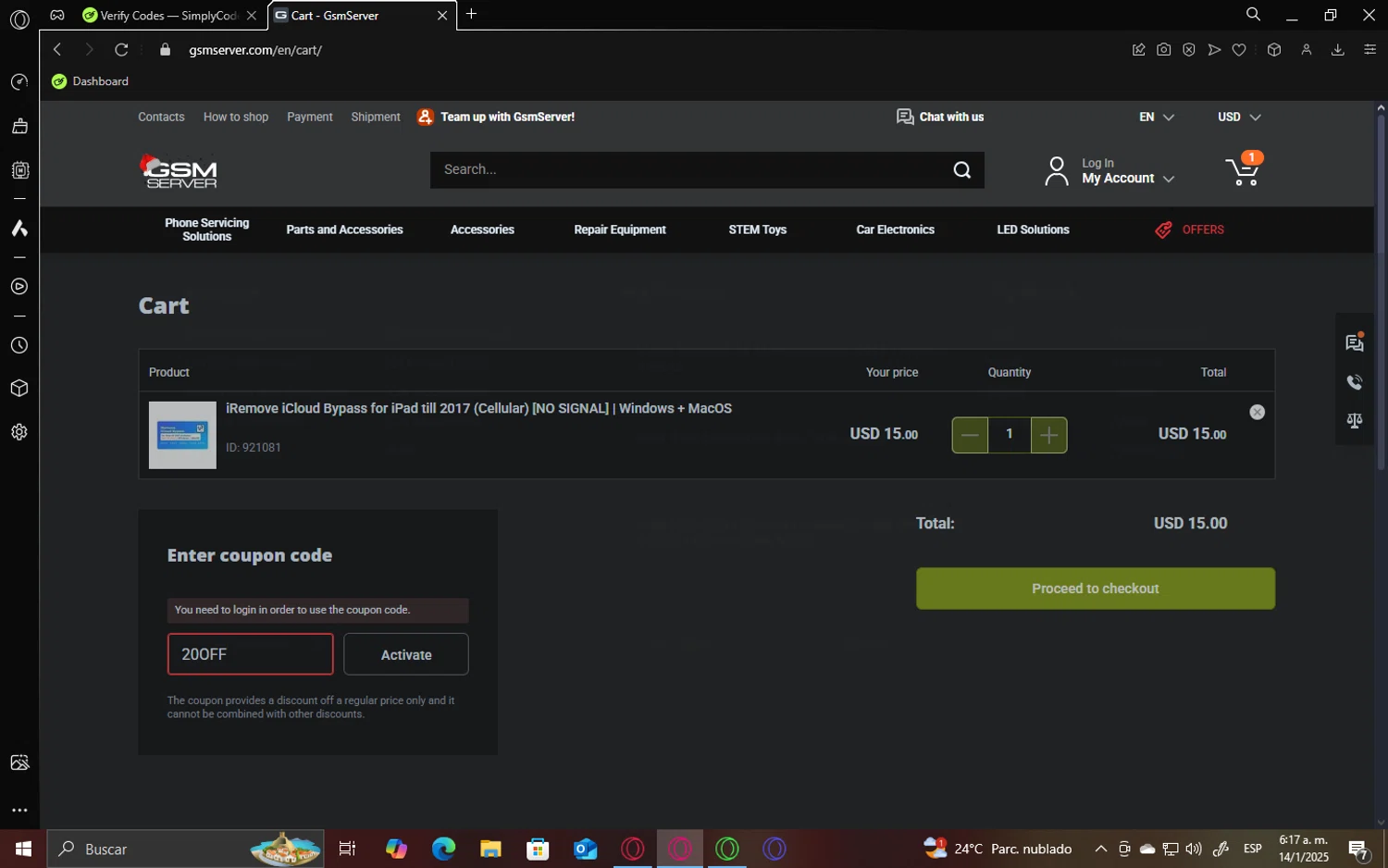Open Parts and Accessories menu

tap(344, 229)
